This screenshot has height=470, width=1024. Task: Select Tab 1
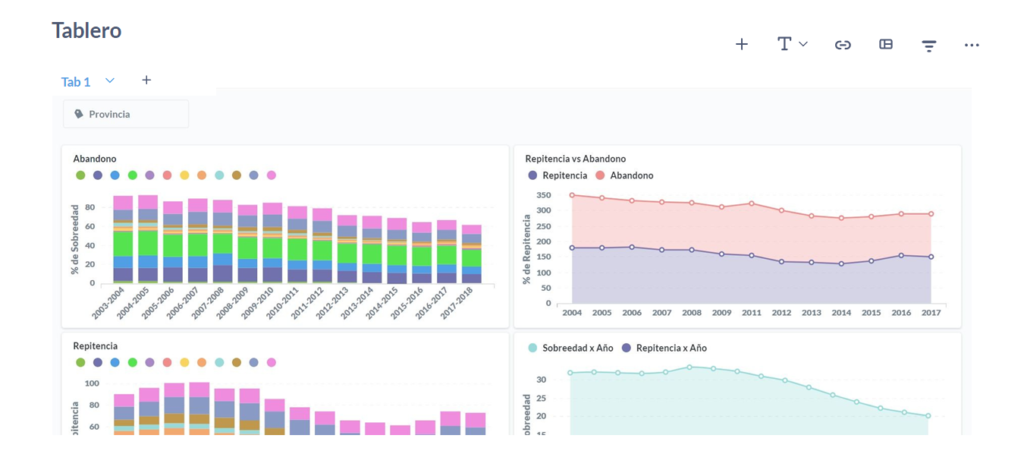click(x=76, y=82)
